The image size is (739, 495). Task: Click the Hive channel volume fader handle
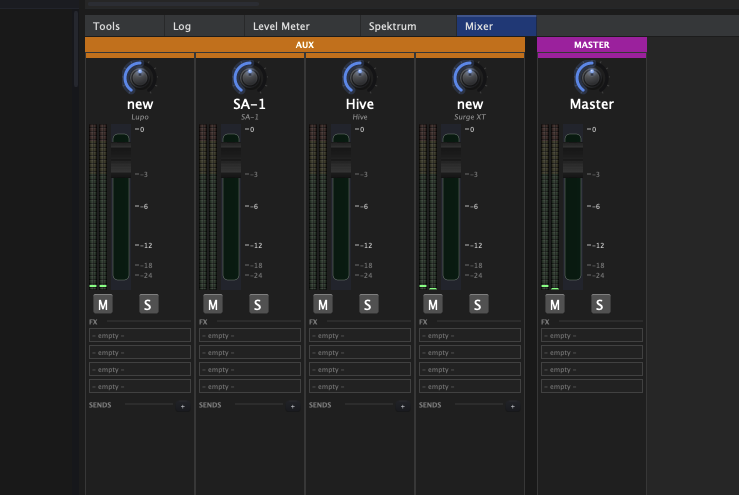click(341, 160)
